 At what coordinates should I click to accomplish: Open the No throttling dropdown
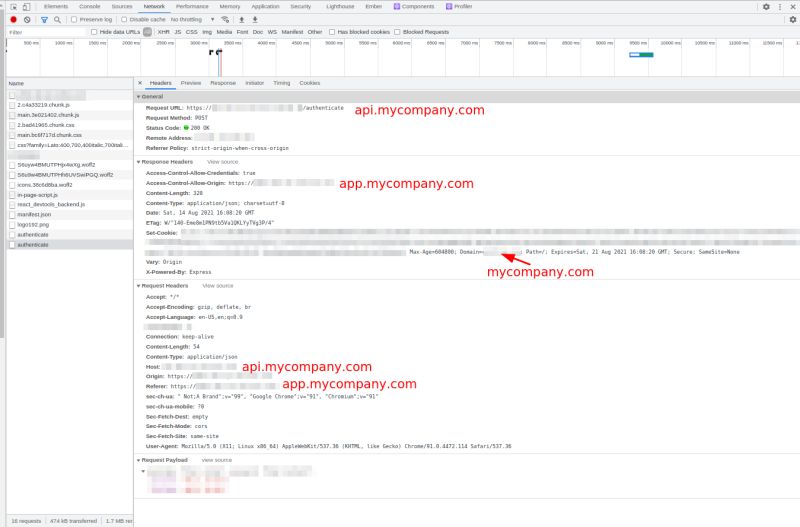pyautogui.click(x=192, y=19)
